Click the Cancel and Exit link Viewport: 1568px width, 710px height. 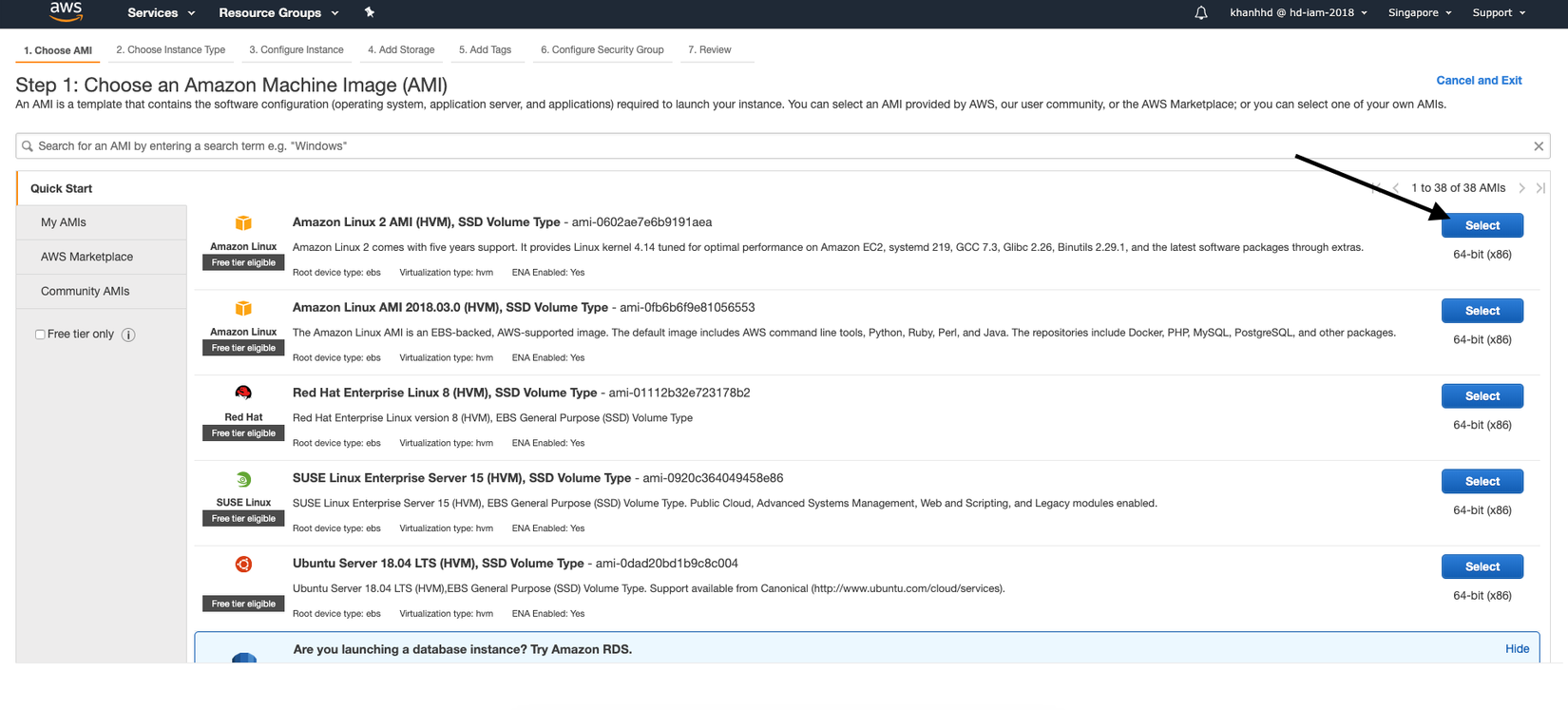coord(1479,81)
